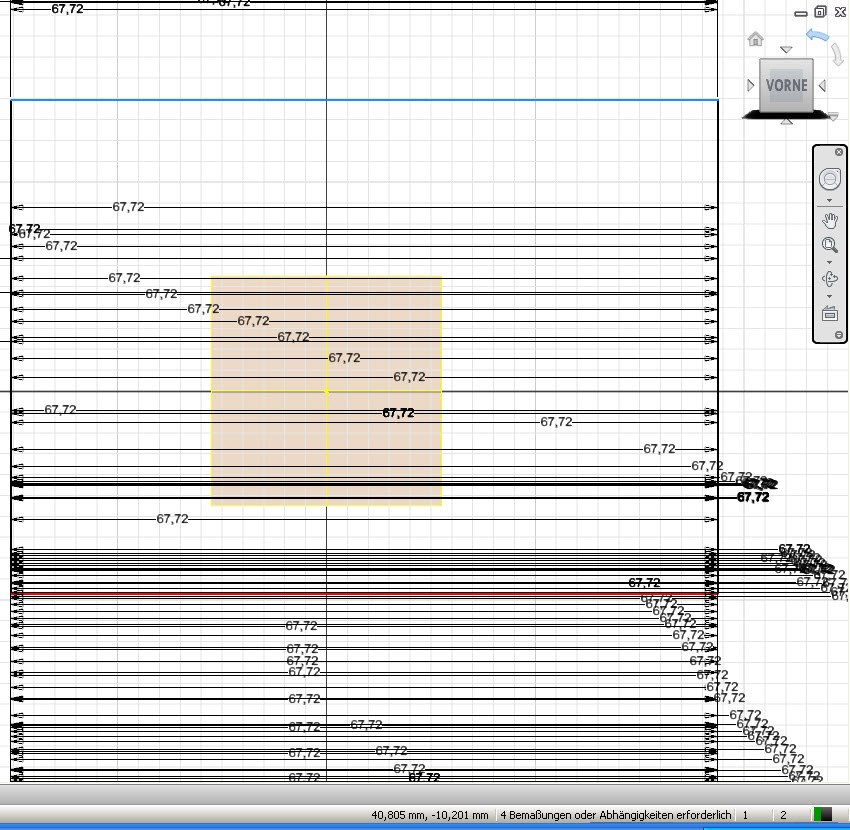Select the Pan hand tool
Screen dimensions: 850x830
point(829,220)
